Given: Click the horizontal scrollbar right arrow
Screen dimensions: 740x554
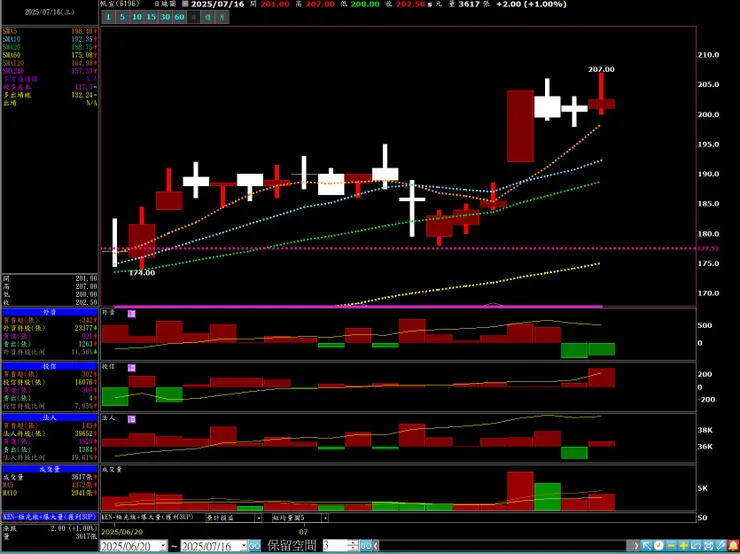Looking at the screenshot, I should [x=636, y=546].
